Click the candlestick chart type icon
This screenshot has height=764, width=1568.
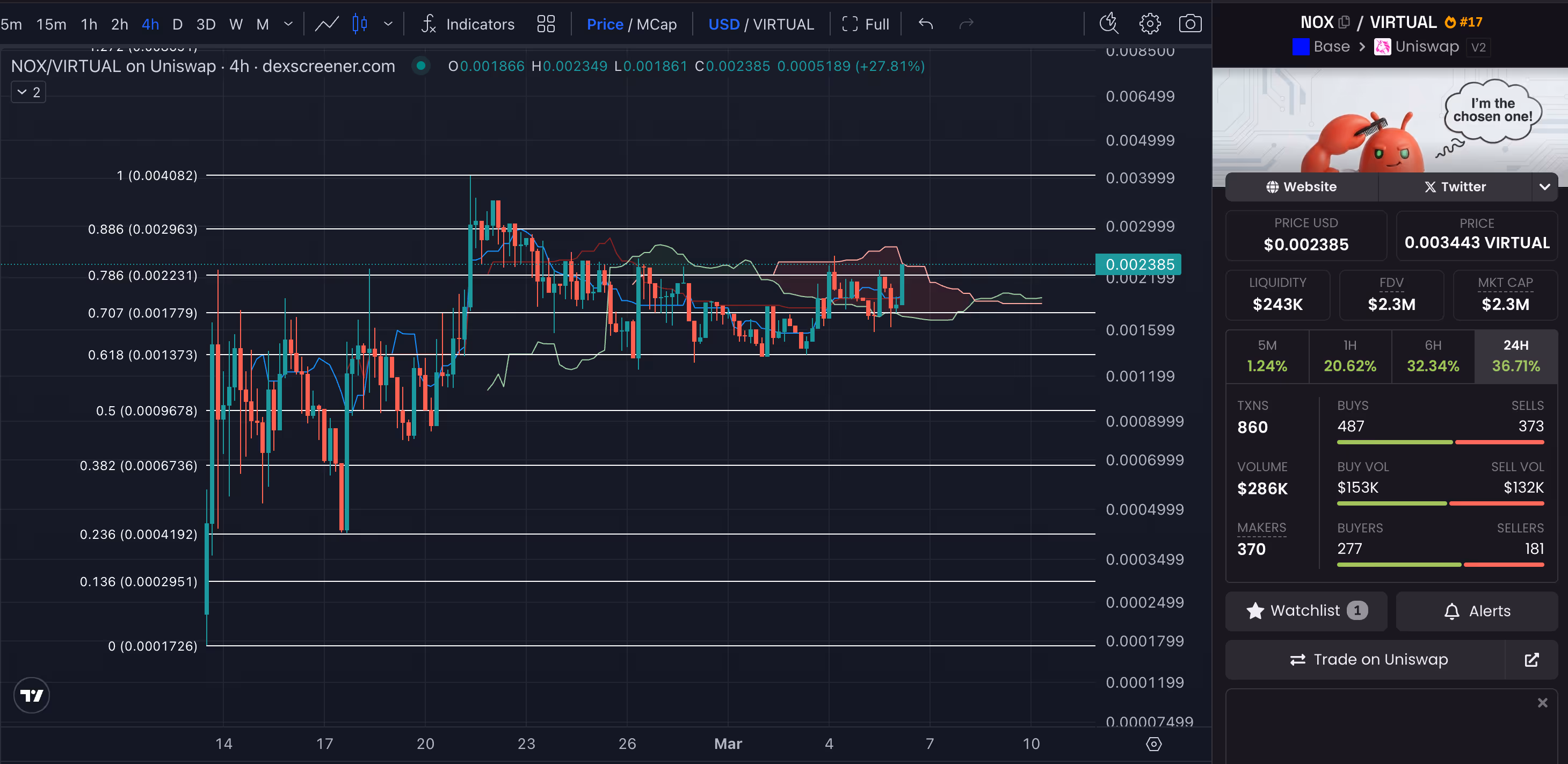coord(360,24)
